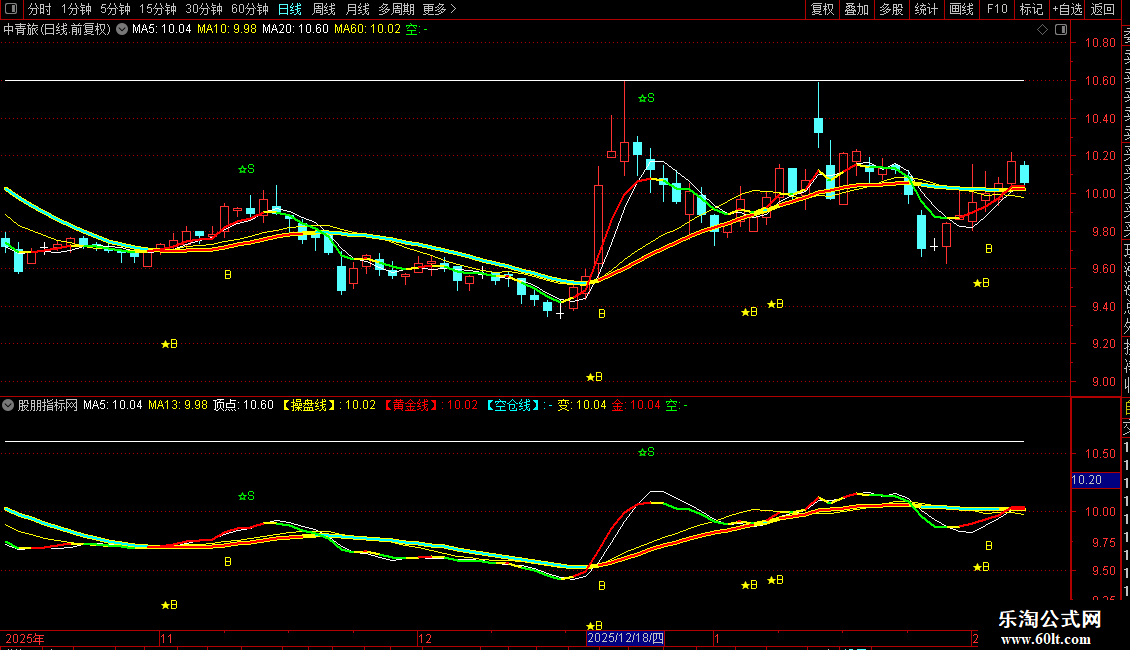Image resolution: width=1130 pixels, height=650 pixels.
Task: Click the ☆S sell signal near 10.60 peak
Action: click(x=646, y=98)
